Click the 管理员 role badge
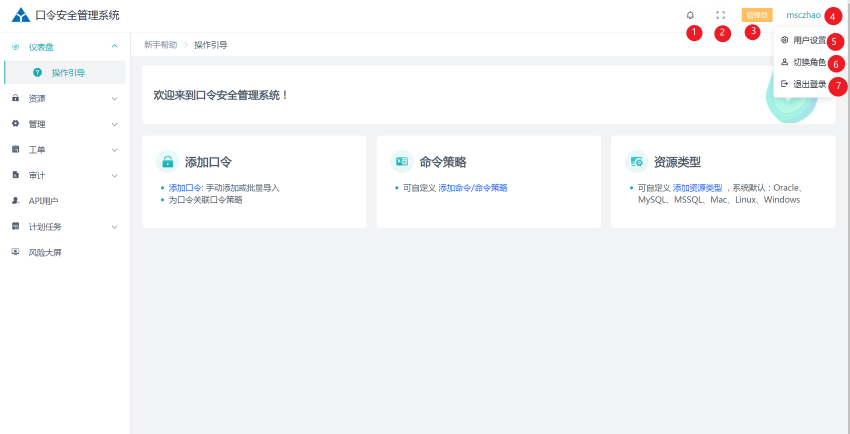This screenshot has width=850, height=434. point(757,15)
